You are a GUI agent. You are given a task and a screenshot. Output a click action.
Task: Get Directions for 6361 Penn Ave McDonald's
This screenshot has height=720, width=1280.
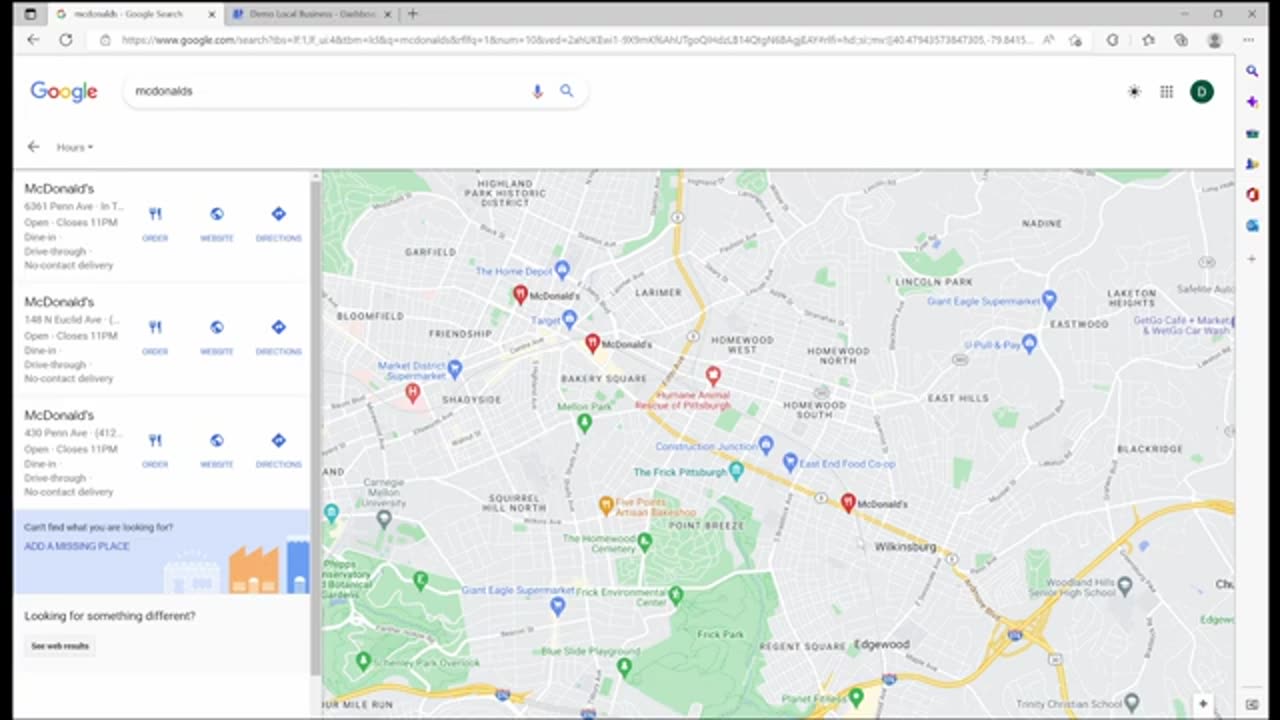278,214
